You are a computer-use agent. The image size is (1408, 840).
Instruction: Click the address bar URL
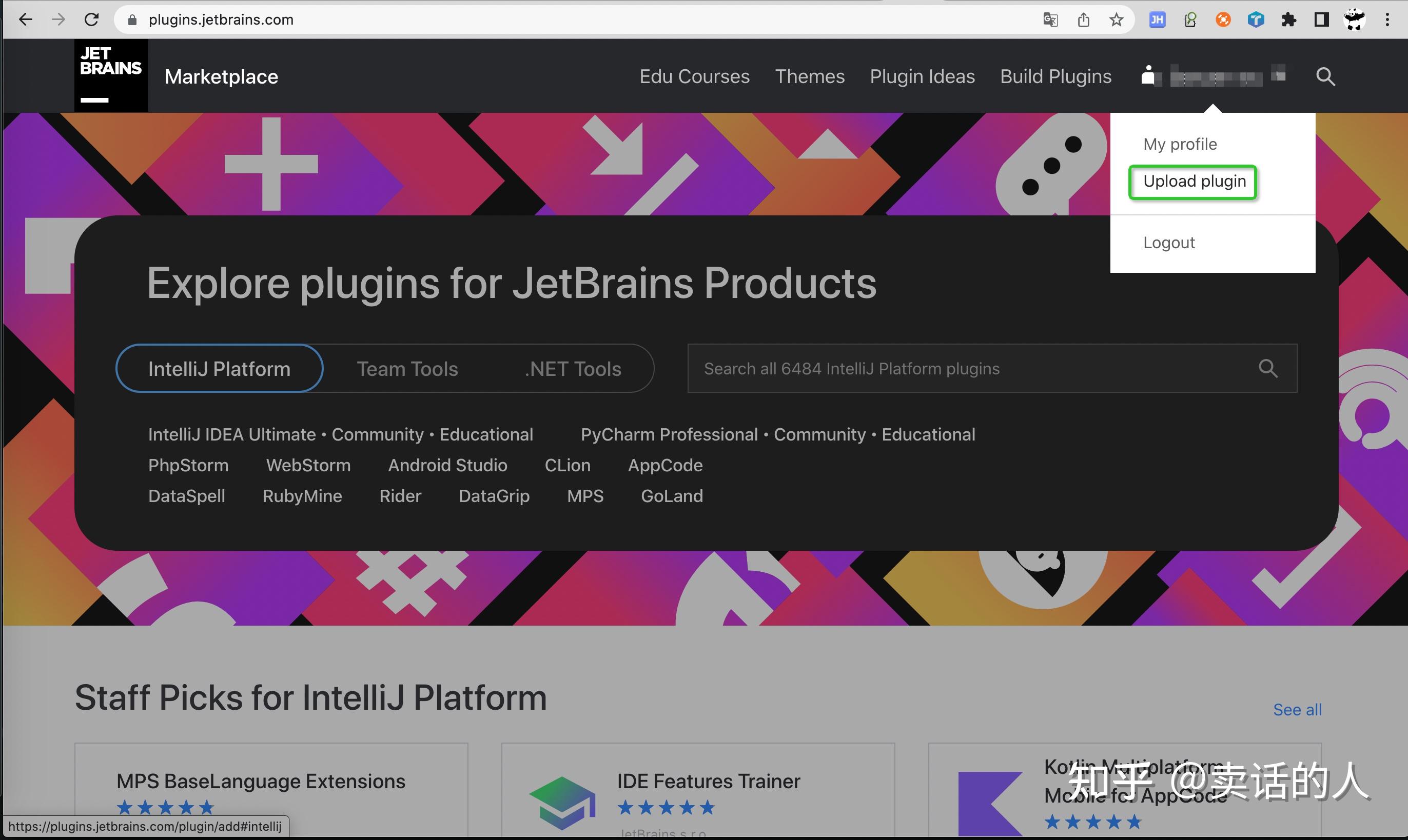point(221,20)
